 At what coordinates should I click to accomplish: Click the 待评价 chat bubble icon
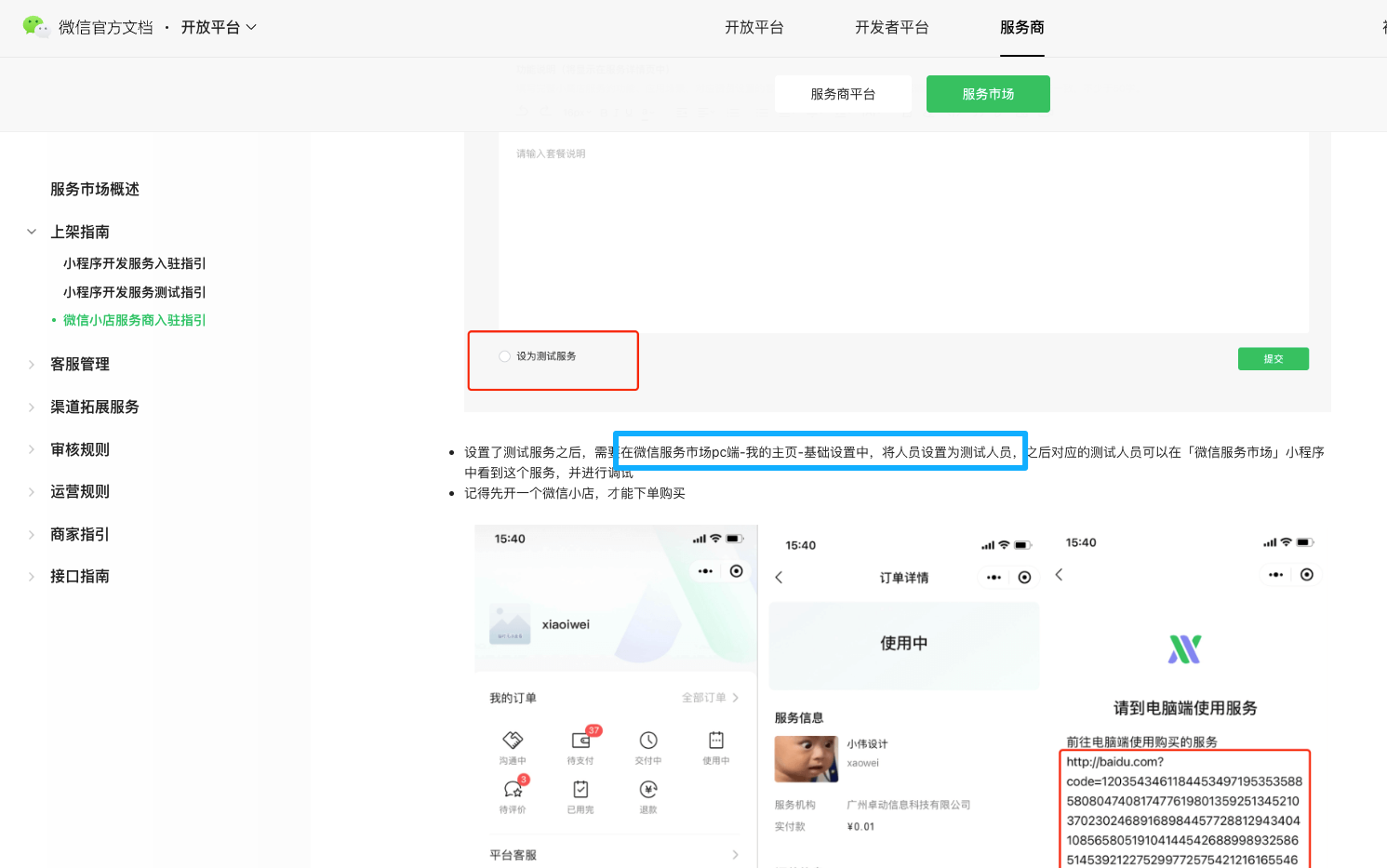[x=513, y=789]
